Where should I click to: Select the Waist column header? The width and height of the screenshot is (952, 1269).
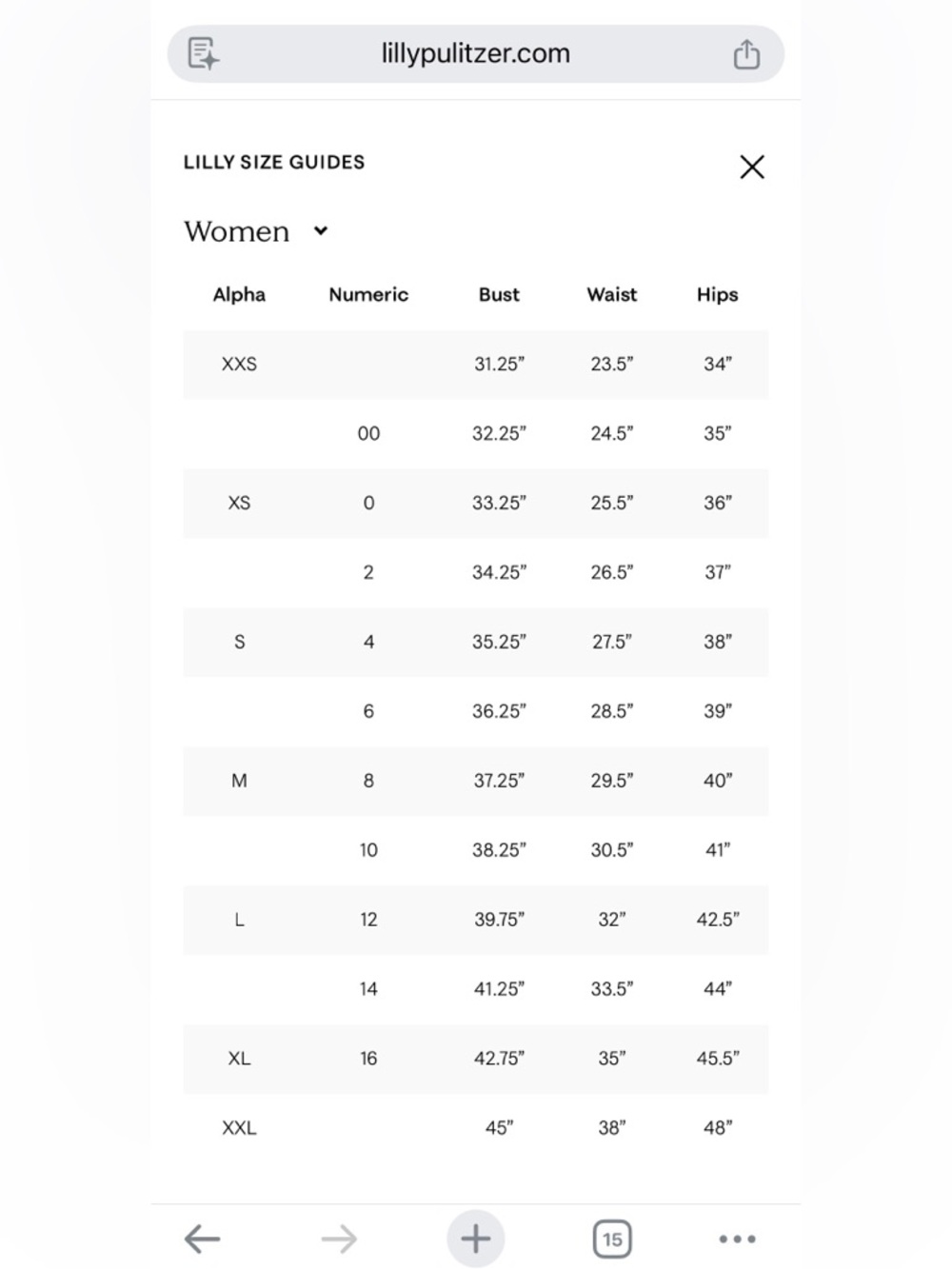[612, 294]
